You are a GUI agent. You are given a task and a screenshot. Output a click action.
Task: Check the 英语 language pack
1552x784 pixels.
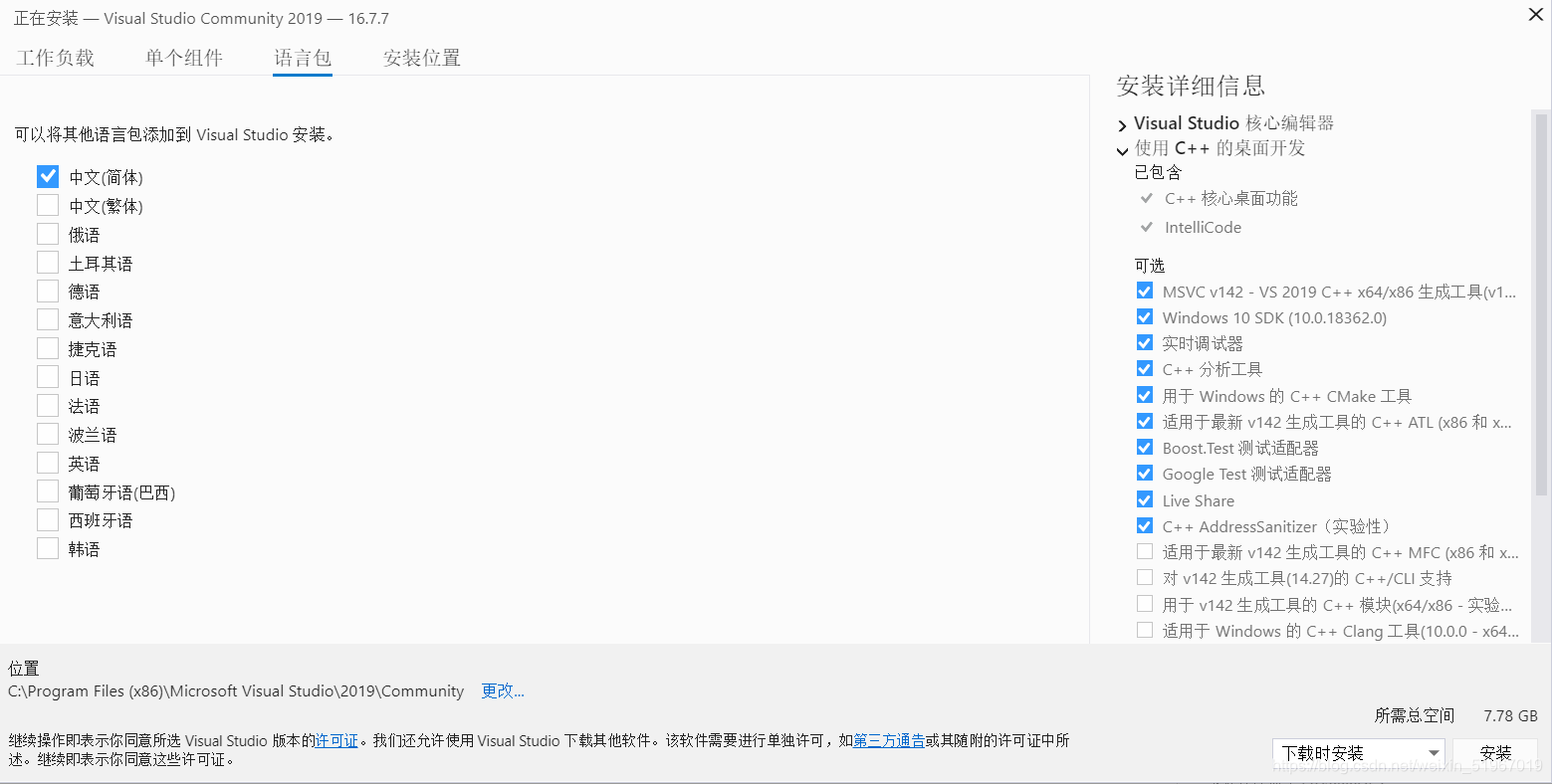point(48,463)
